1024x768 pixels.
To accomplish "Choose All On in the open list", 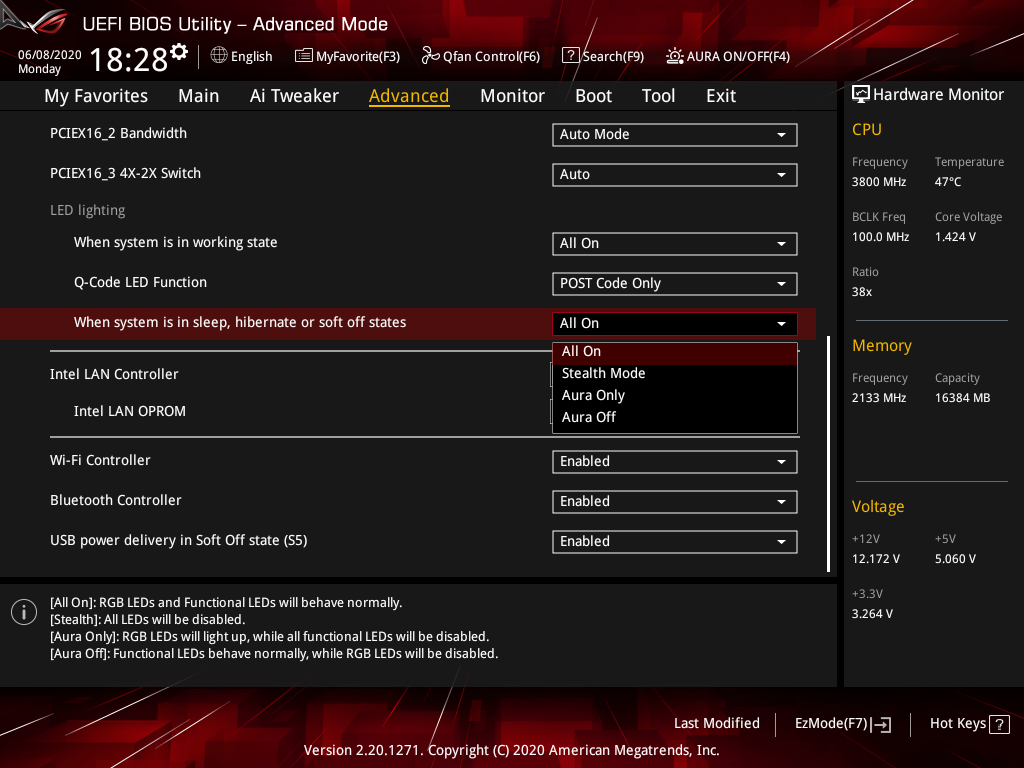I will tap(675, 352).
